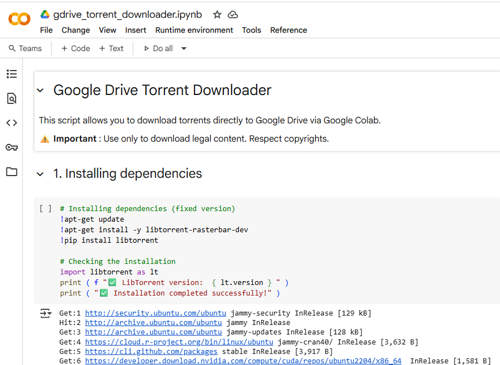Click the script description paragraph text
The image size is (500, 365).
210,120
